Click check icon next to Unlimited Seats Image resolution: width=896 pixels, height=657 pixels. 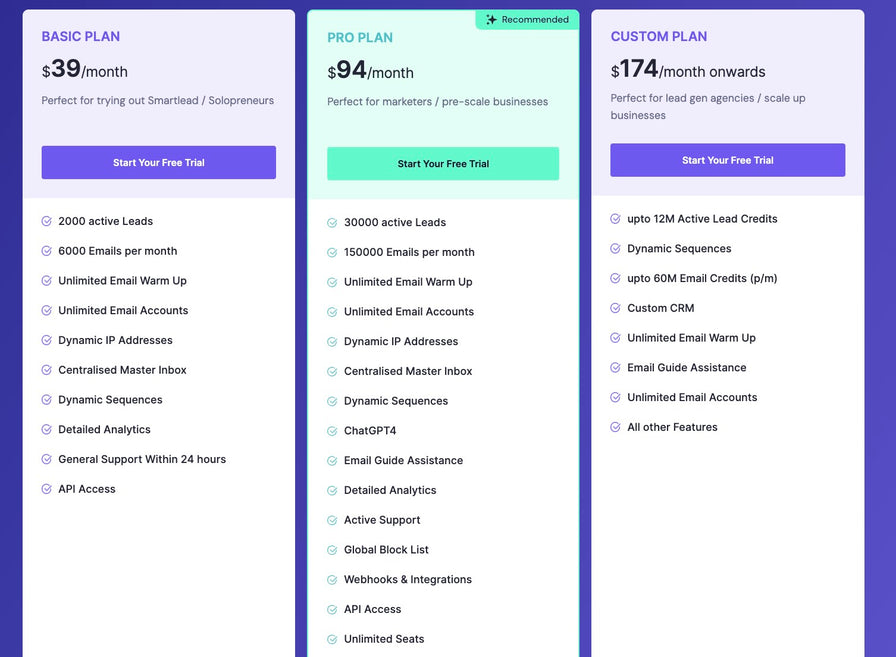(x=332, y=639)
